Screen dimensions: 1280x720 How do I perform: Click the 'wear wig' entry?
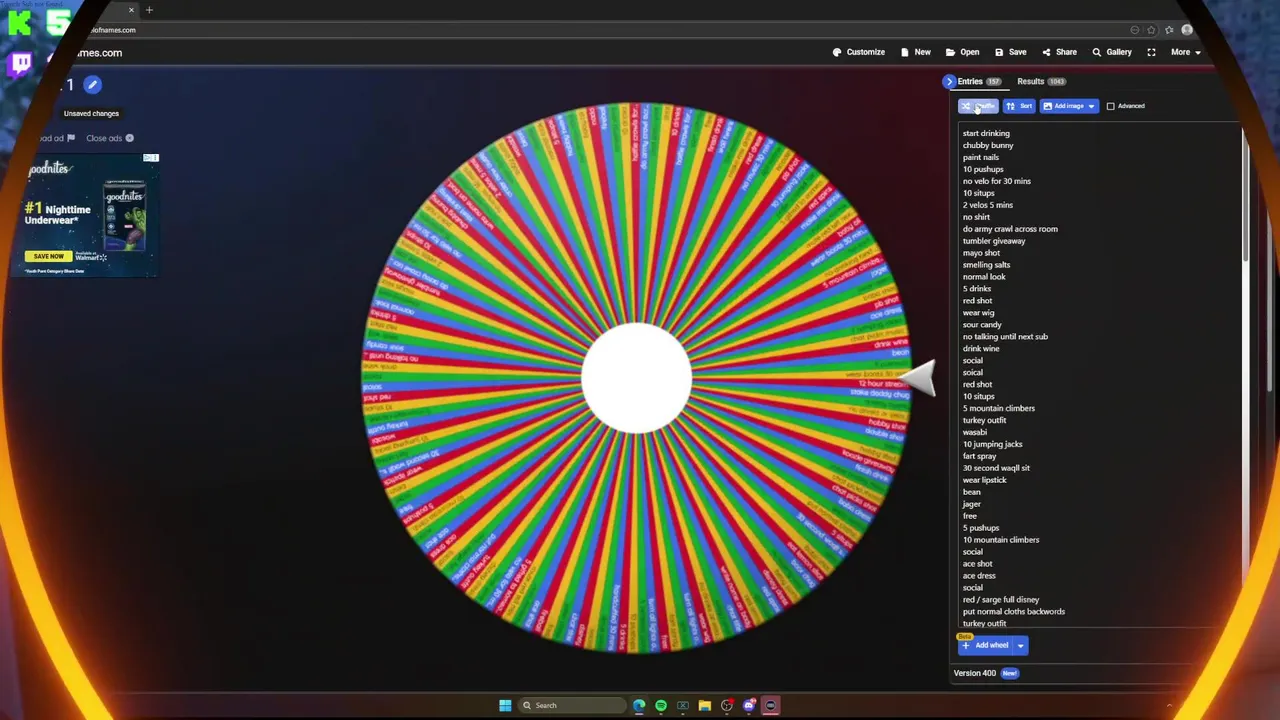click(x=979, y=312)
